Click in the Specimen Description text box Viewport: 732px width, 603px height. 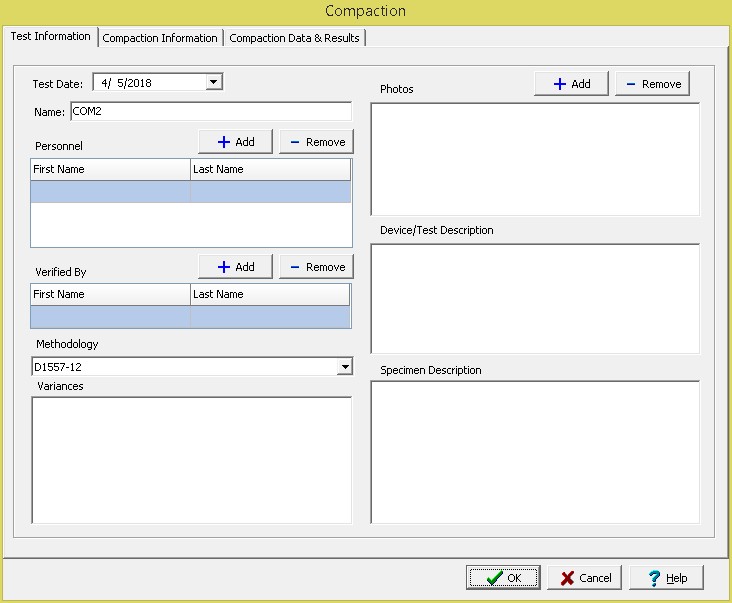coord(535,452)
